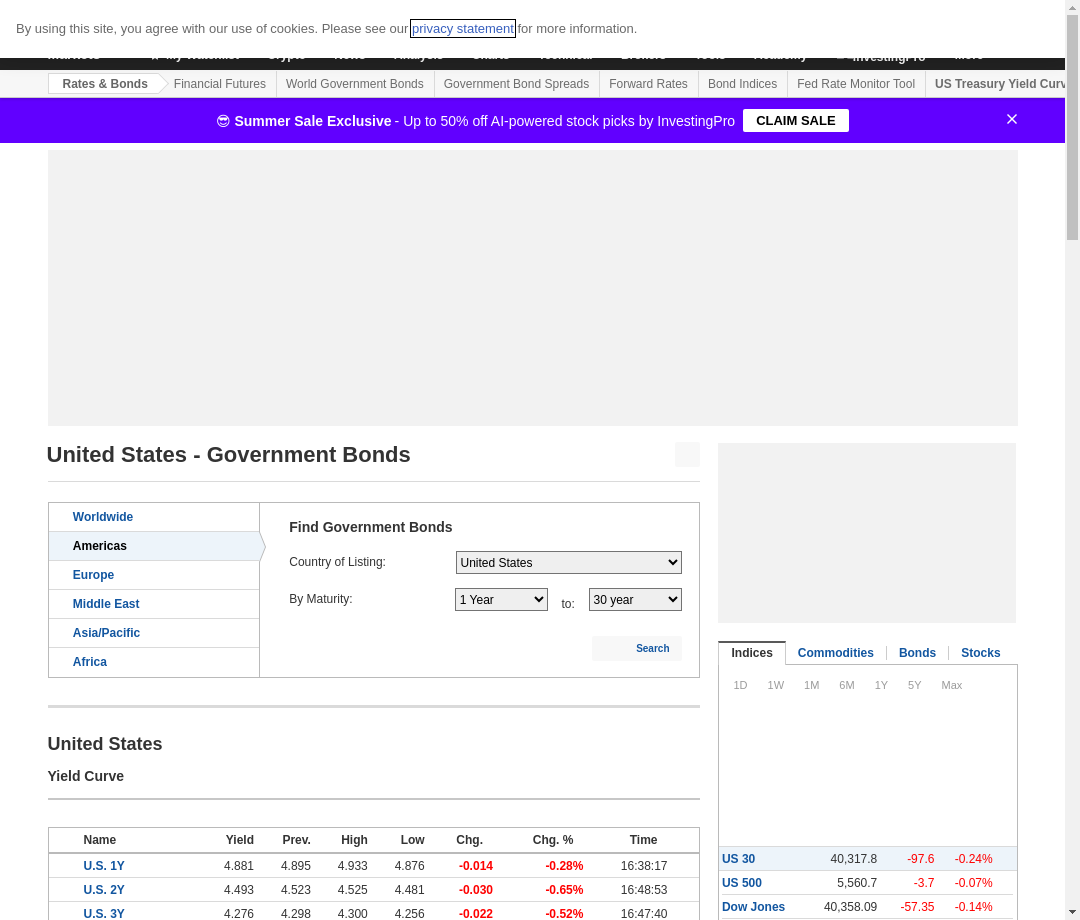Open Country of Listing dropdown
The width and height of the screenshot is (1080, 920).
tap(568, 563)
